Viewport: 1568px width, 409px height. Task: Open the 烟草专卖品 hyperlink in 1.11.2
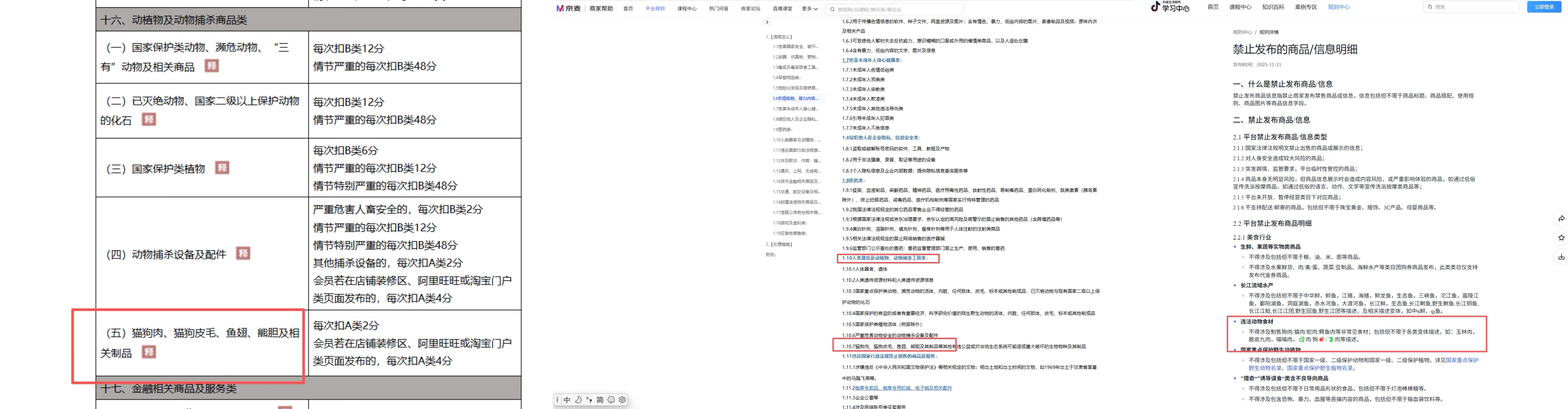pyautogui.click(x=867, y=388)
